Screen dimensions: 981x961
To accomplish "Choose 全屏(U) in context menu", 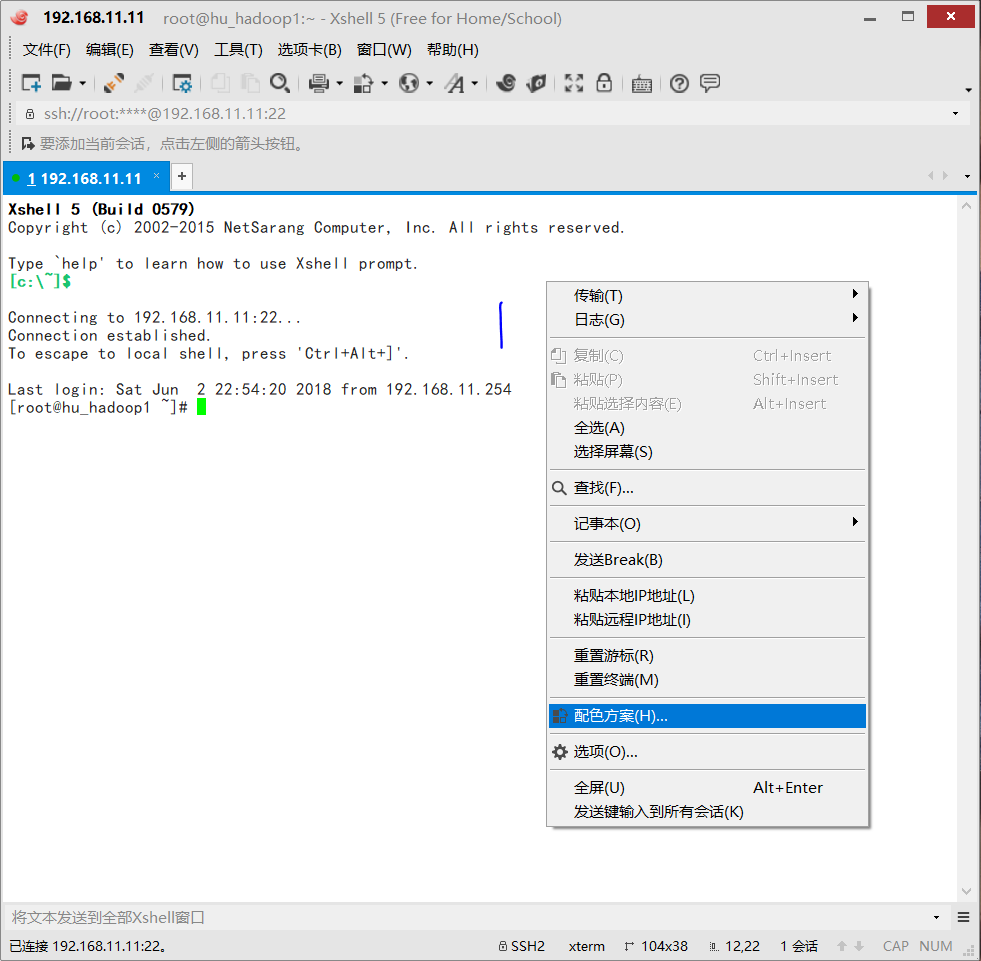I will pyautogui.click(x=708, y=788).
